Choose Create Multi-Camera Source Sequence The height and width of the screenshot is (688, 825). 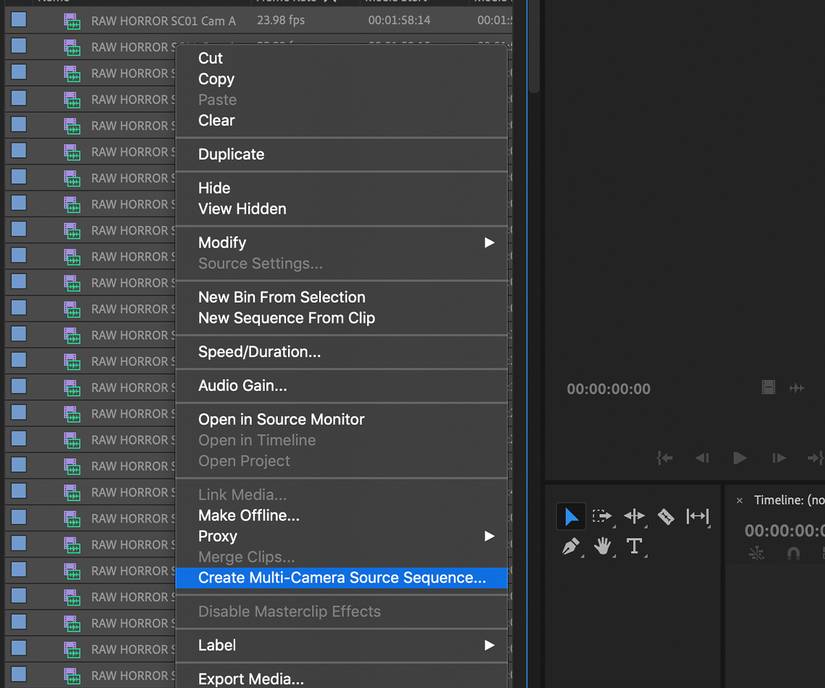point(341,578)
